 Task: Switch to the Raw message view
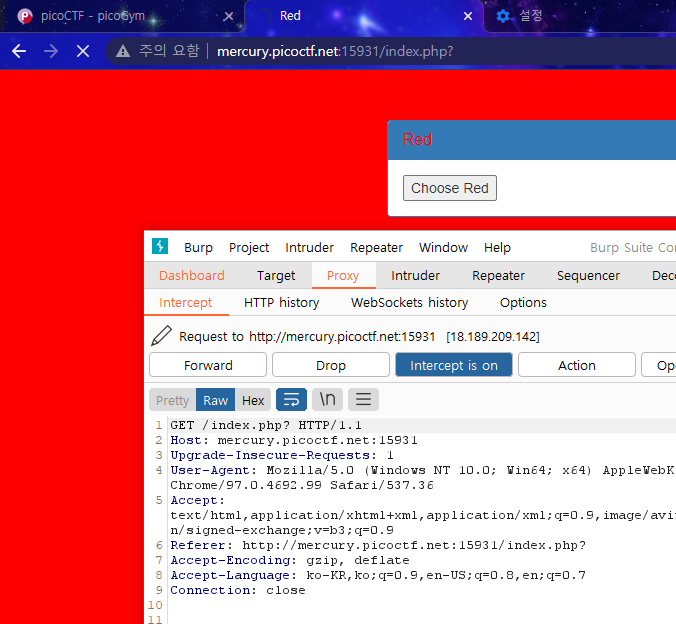pyautogui.click(x=216, y=400)
